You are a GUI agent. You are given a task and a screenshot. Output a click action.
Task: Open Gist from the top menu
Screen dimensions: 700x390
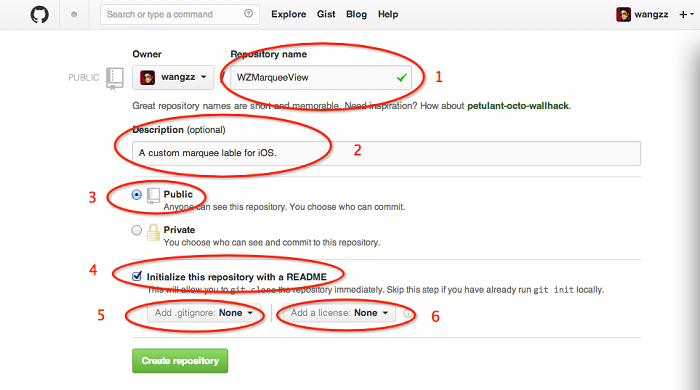coord(326,14)
